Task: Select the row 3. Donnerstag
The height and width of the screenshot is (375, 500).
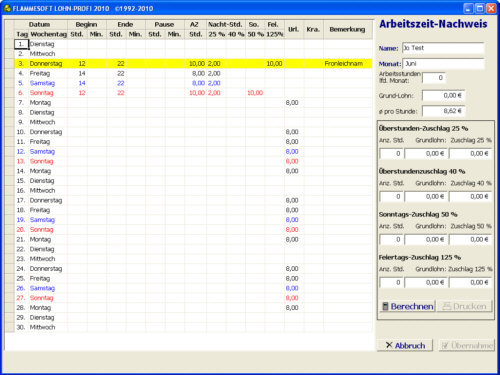Action: point(193,63)
